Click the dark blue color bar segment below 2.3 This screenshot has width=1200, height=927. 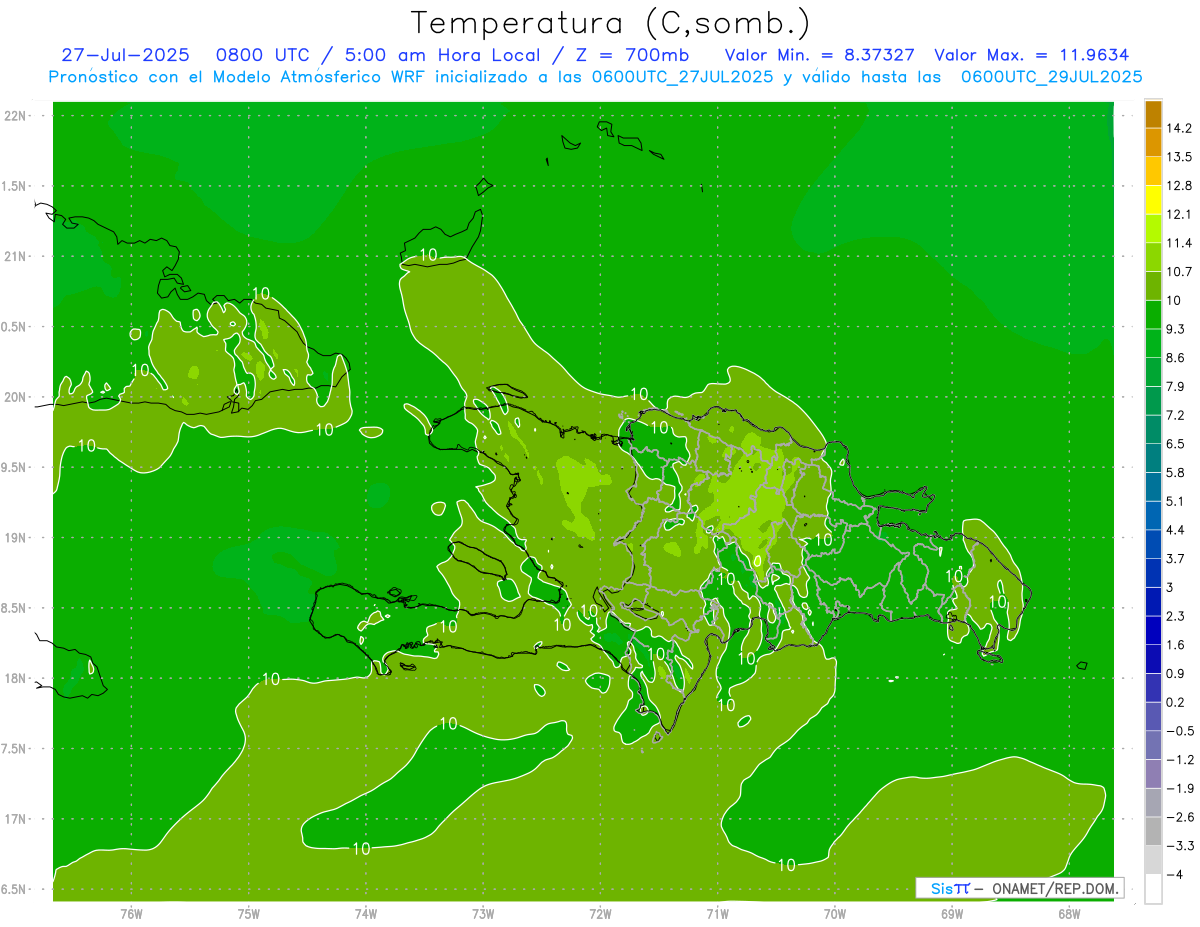click(1153, 630)
